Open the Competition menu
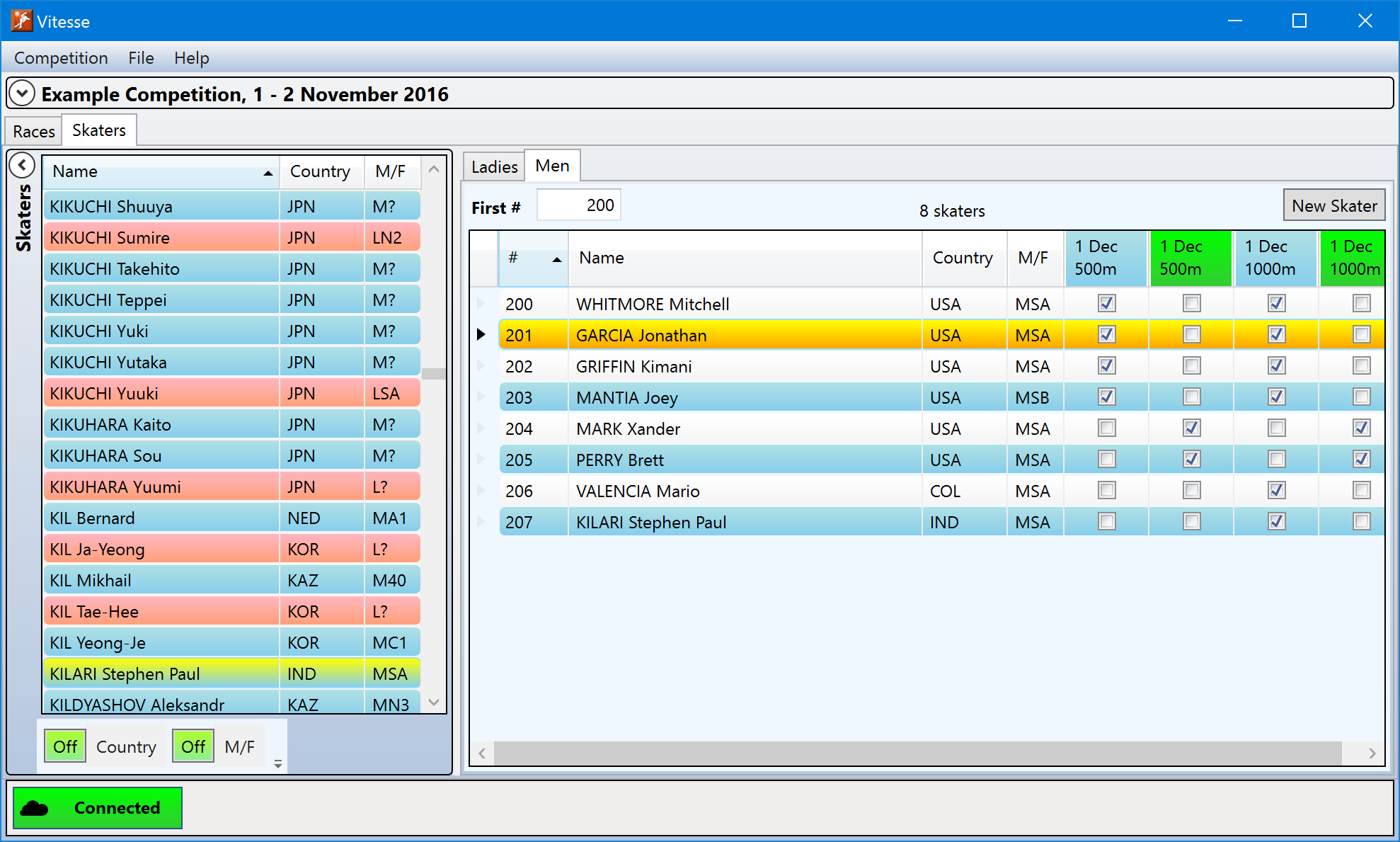This screenshot has height=842, width=1400. [61, 58]
